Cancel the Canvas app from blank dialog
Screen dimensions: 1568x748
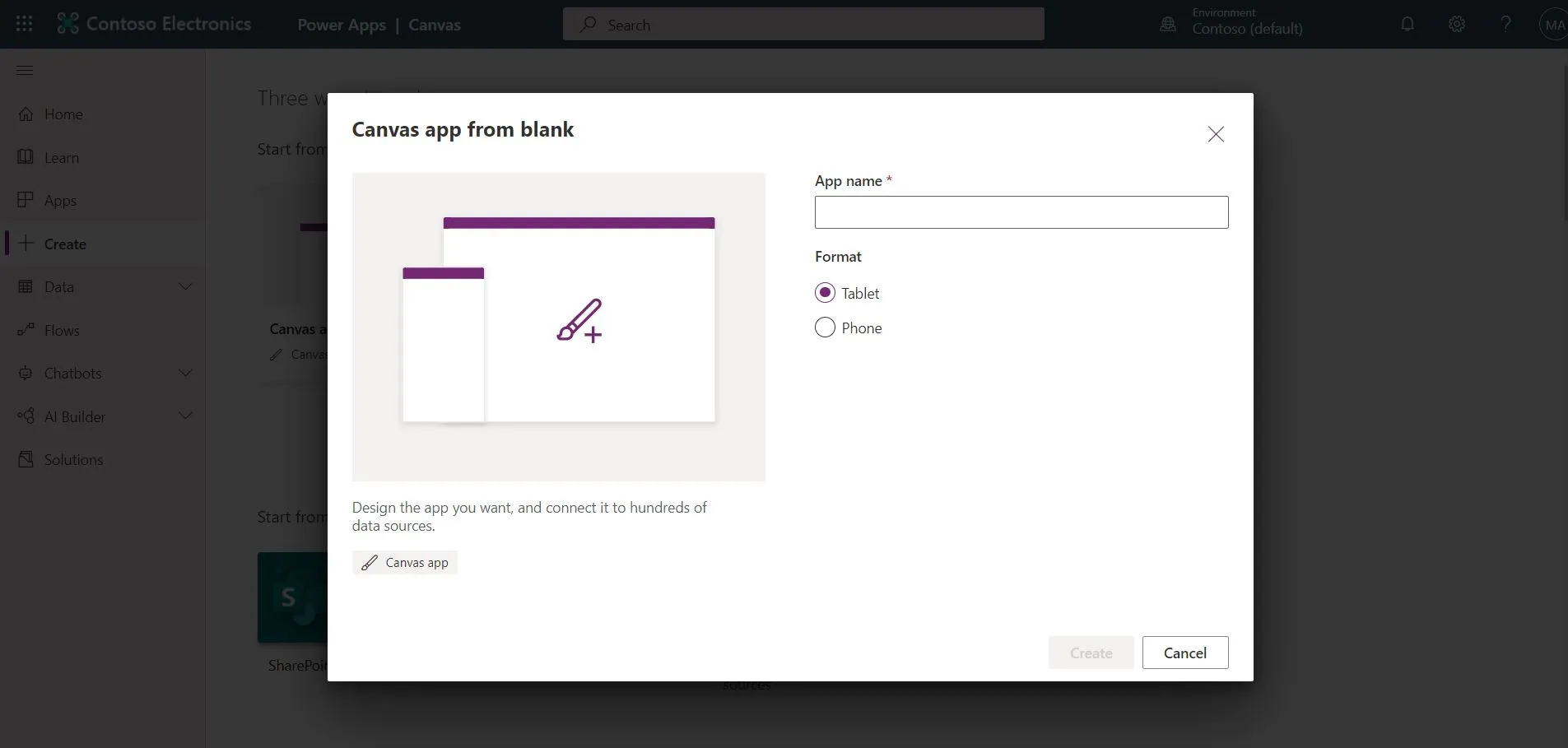(1184, 652)
